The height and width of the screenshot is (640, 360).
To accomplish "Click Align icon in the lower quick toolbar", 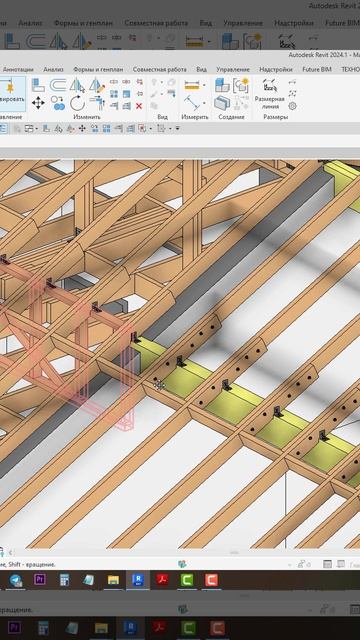I will 46,129.
